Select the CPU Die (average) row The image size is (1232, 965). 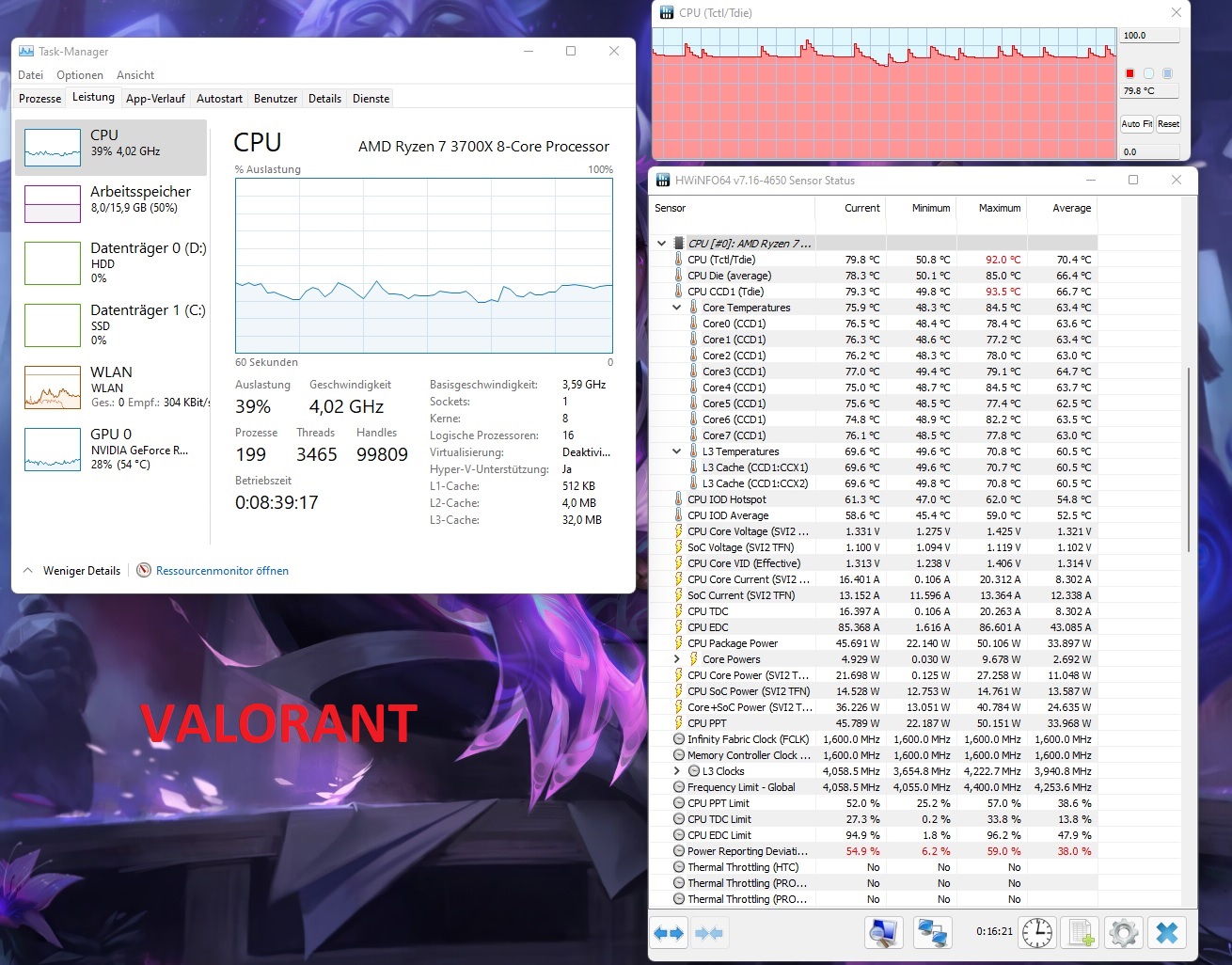pos(873,276)
